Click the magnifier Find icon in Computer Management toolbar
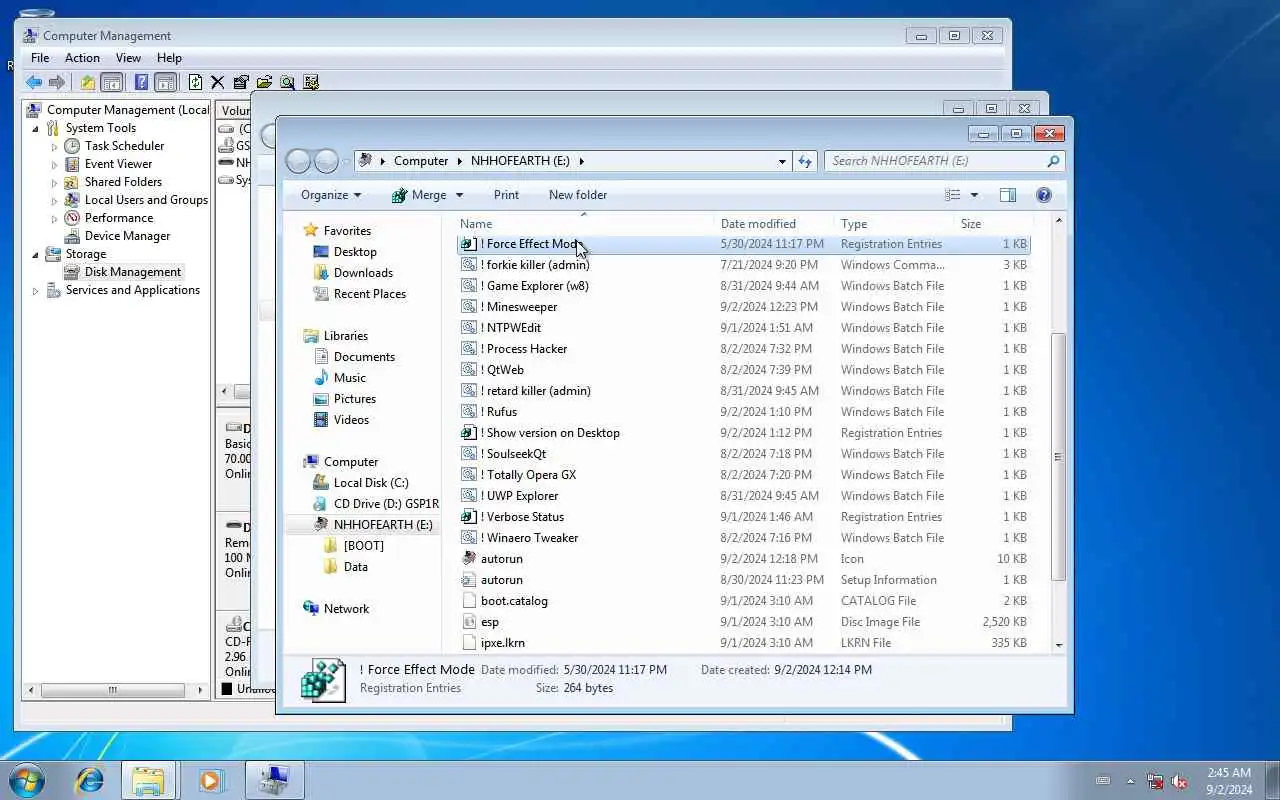The image size is (1280, 800). [287, 83]
